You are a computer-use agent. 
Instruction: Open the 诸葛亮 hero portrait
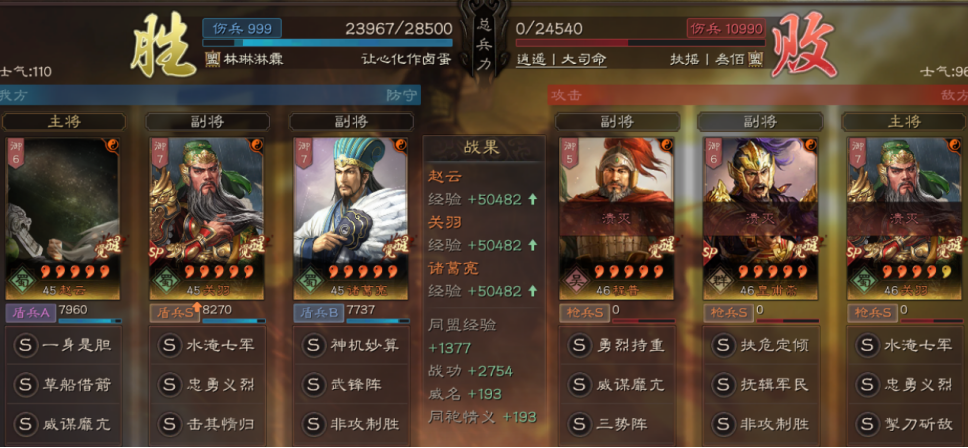(x=351, y=218)
